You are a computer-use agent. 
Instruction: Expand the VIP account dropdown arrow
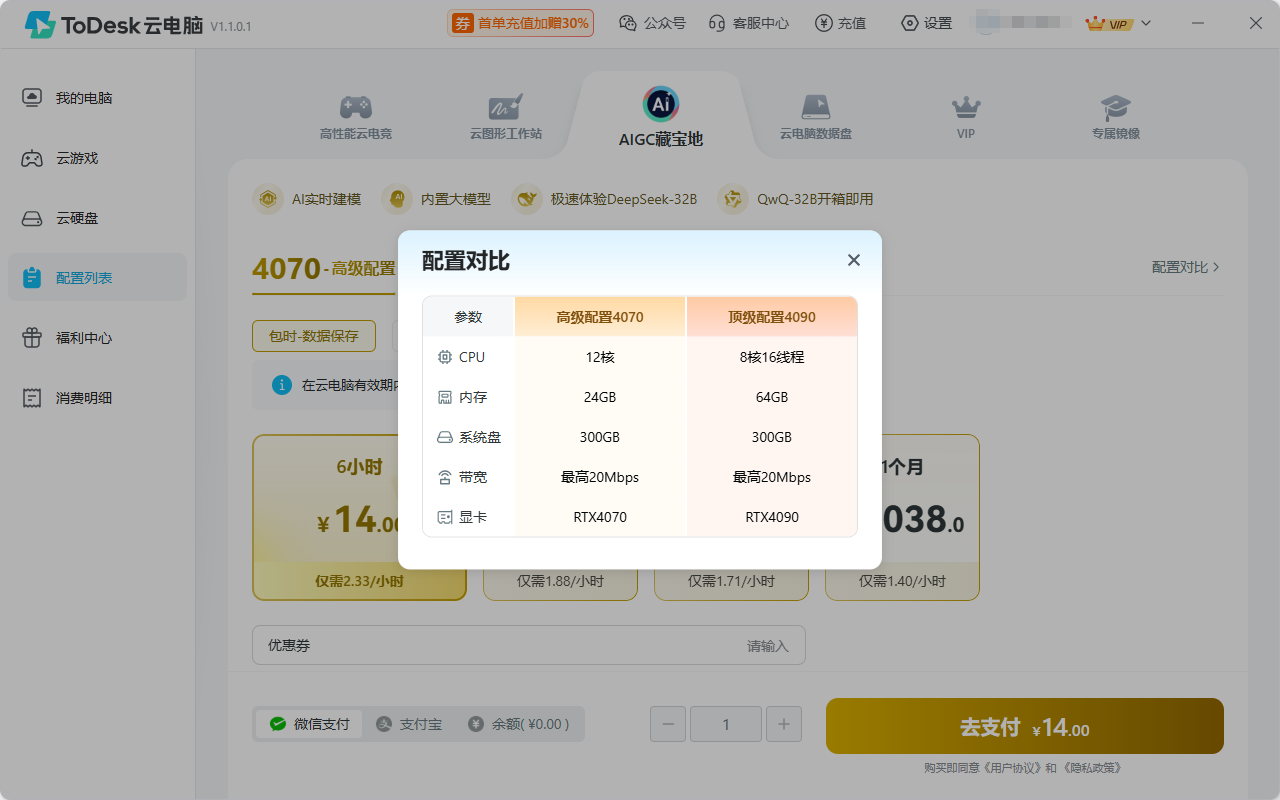click(x=1146, y=23)
